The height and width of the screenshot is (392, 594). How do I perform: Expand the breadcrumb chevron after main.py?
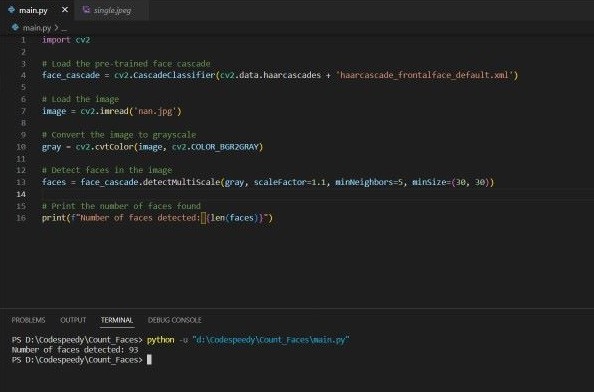click(56, 28)
